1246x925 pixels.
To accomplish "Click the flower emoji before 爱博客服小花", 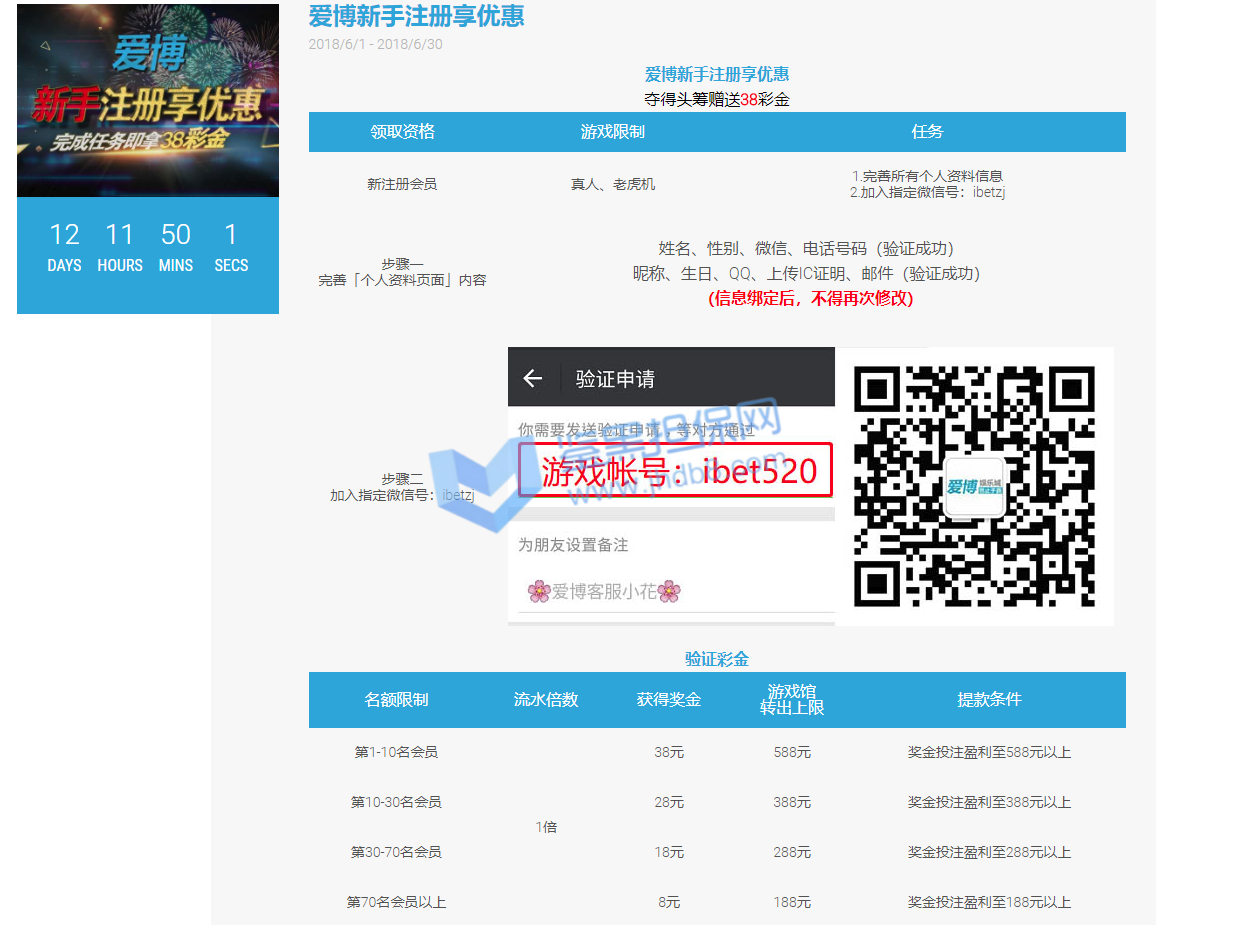I will [539, 592].
